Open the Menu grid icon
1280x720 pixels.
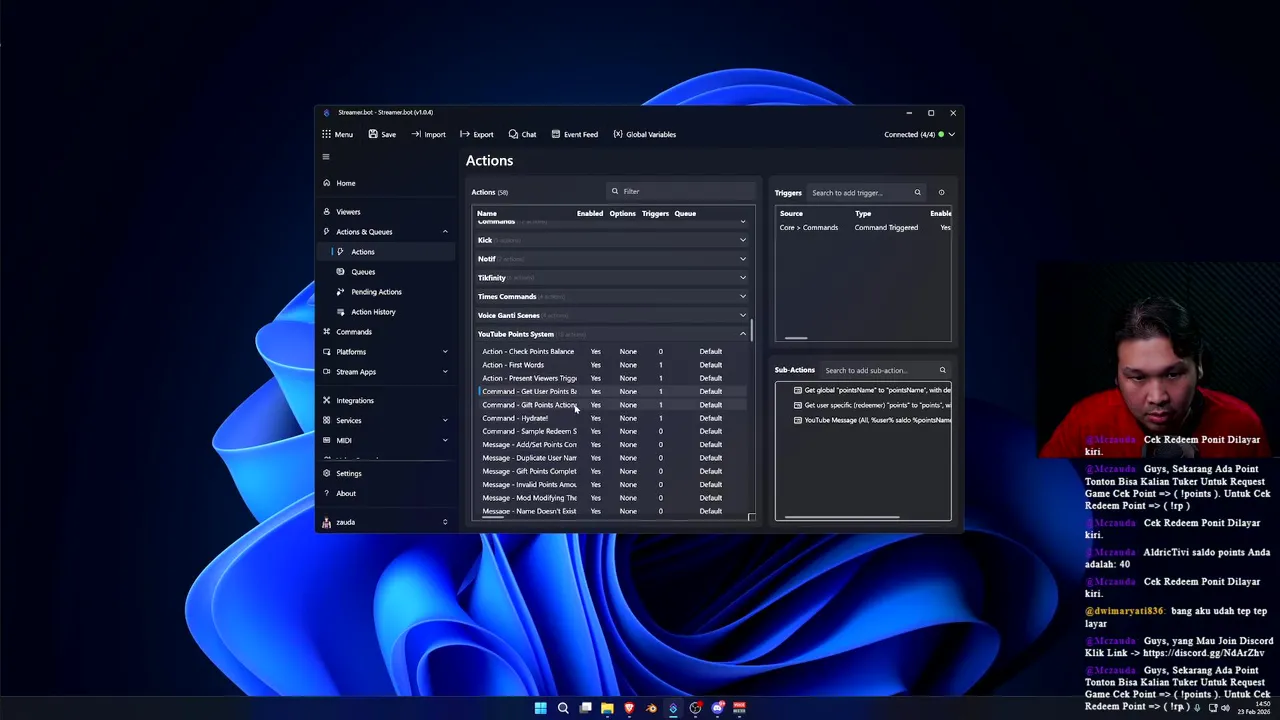[x=326, y=134]
